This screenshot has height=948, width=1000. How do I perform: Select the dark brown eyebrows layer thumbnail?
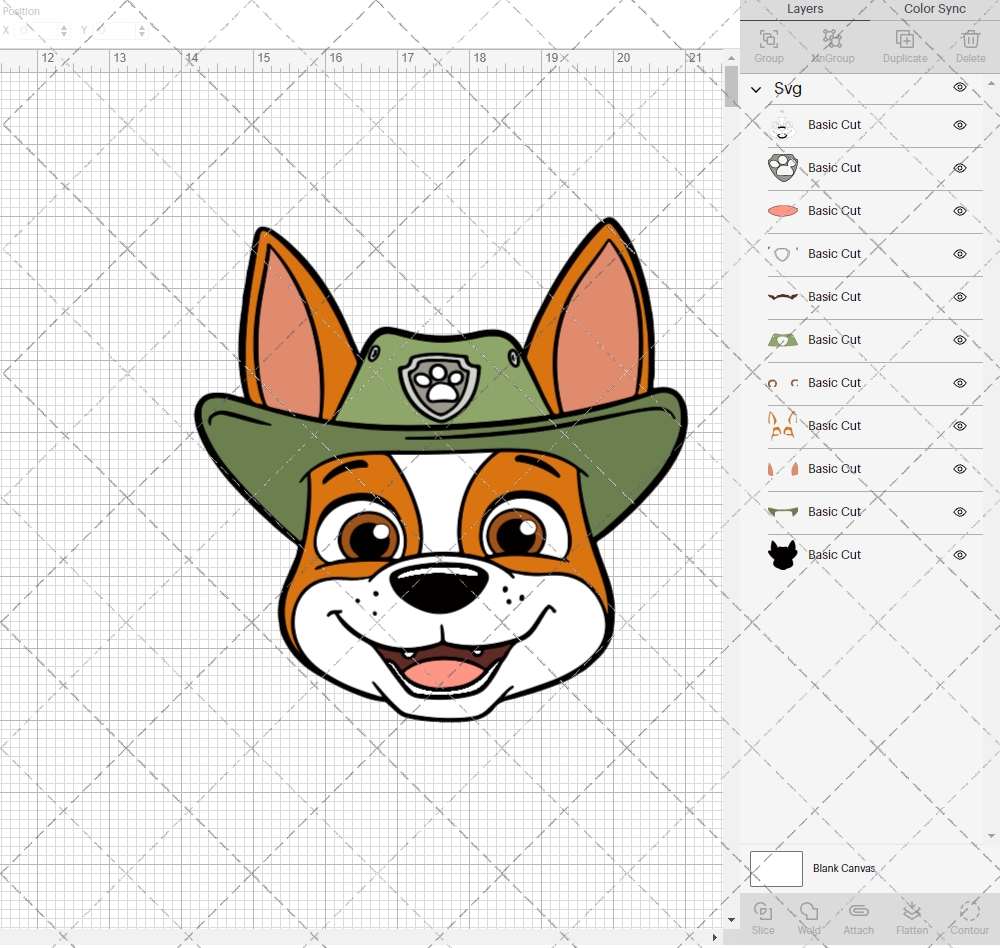[783, 297]
